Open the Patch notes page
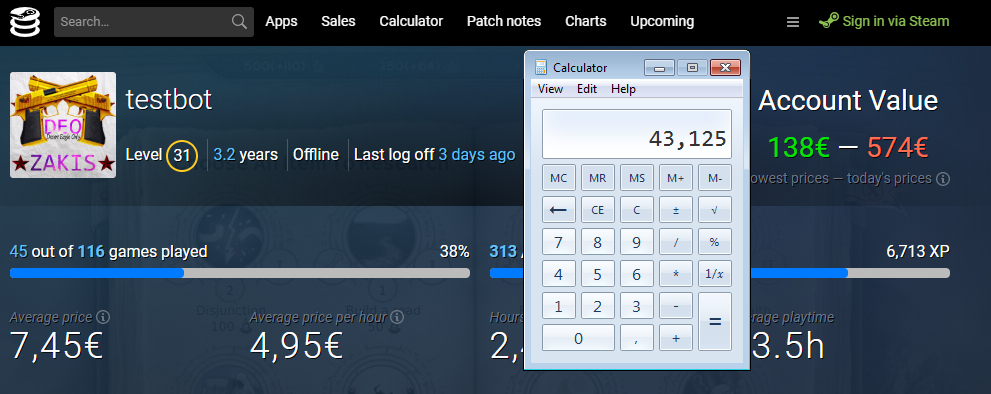Viewport: 991px width, 394px height. pos(504,22)
